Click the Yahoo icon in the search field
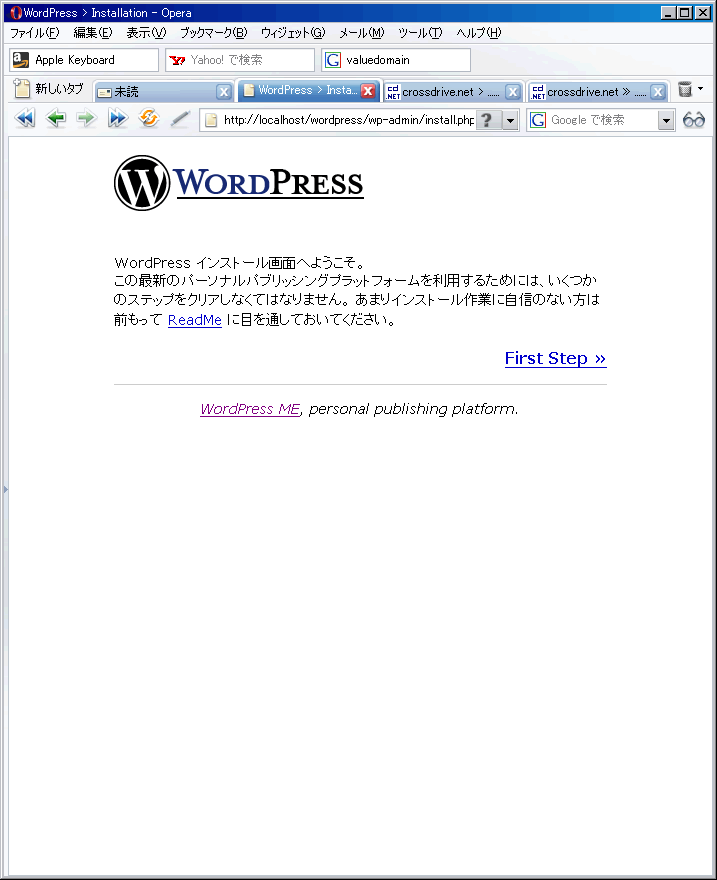The height and width of the screenshot is (880, 717). 177,60
